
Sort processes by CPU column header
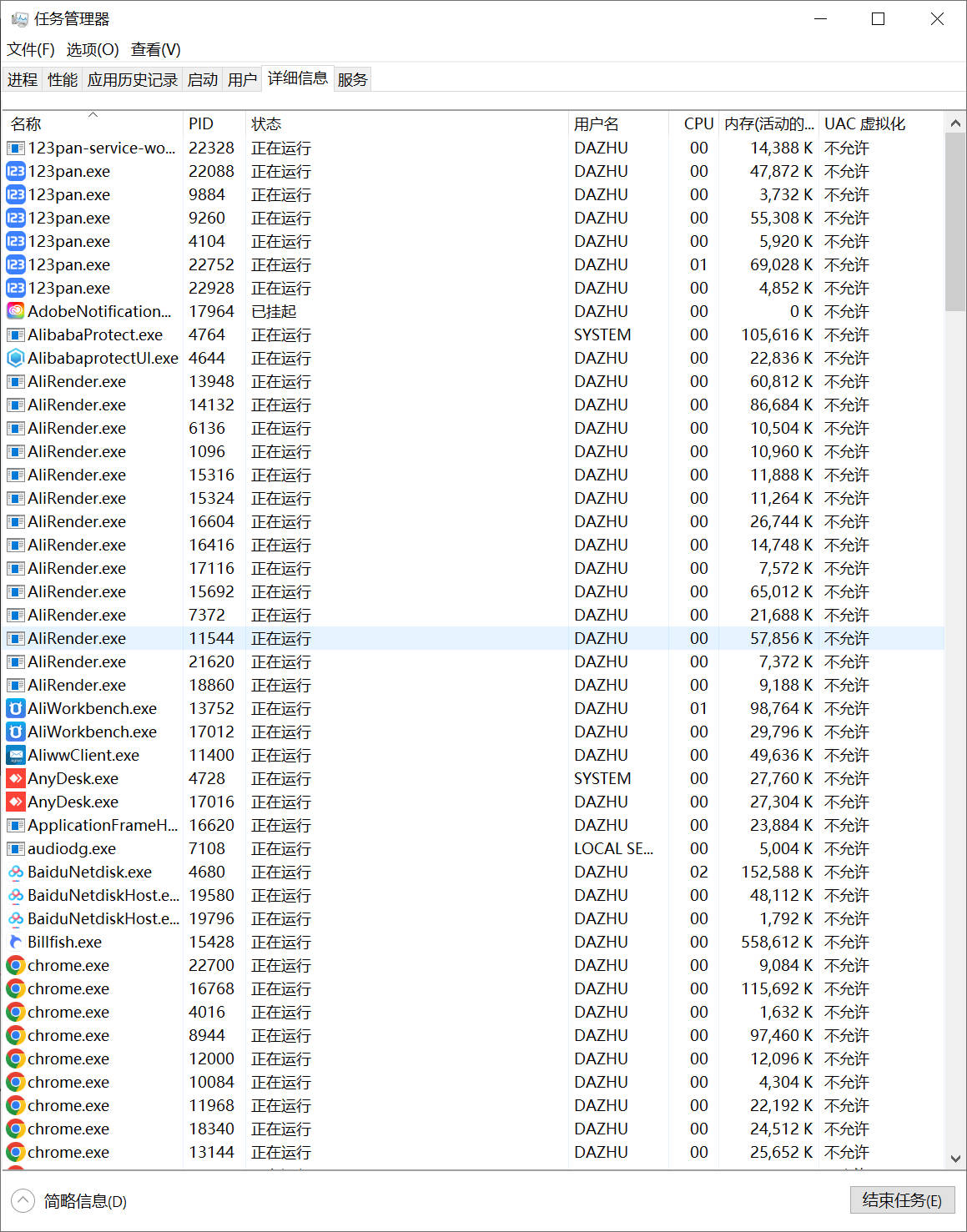698,124
